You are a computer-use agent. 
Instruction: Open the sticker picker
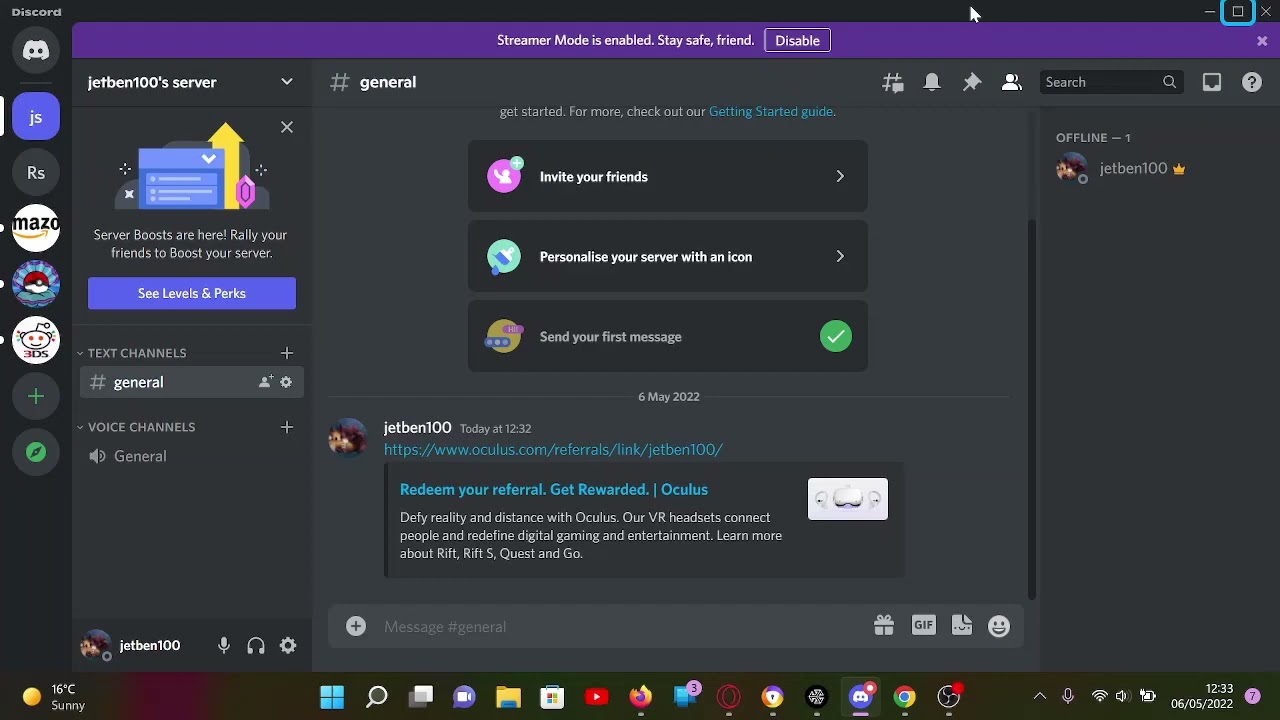coord(962,626)
